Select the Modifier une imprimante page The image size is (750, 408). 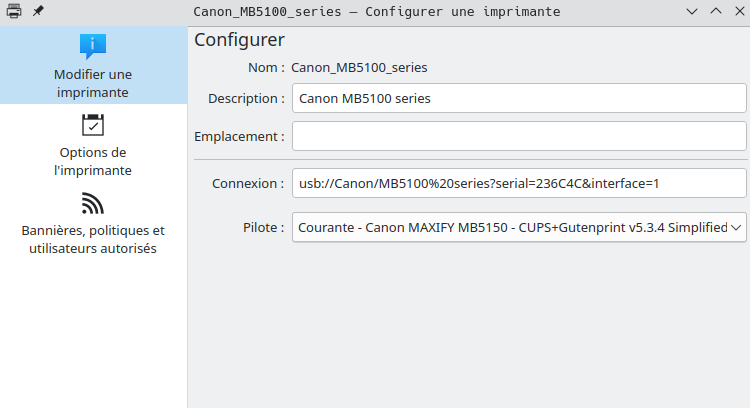pyautogui.click(x=93, y=65)
